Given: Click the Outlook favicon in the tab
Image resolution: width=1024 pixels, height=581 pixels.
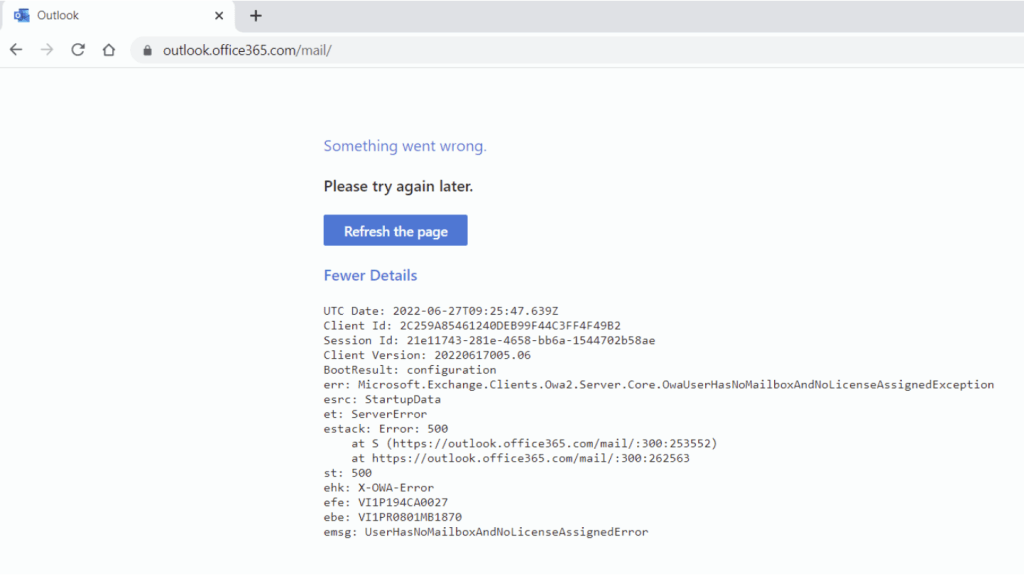Looking at the screenshot, I should [21, 16].
